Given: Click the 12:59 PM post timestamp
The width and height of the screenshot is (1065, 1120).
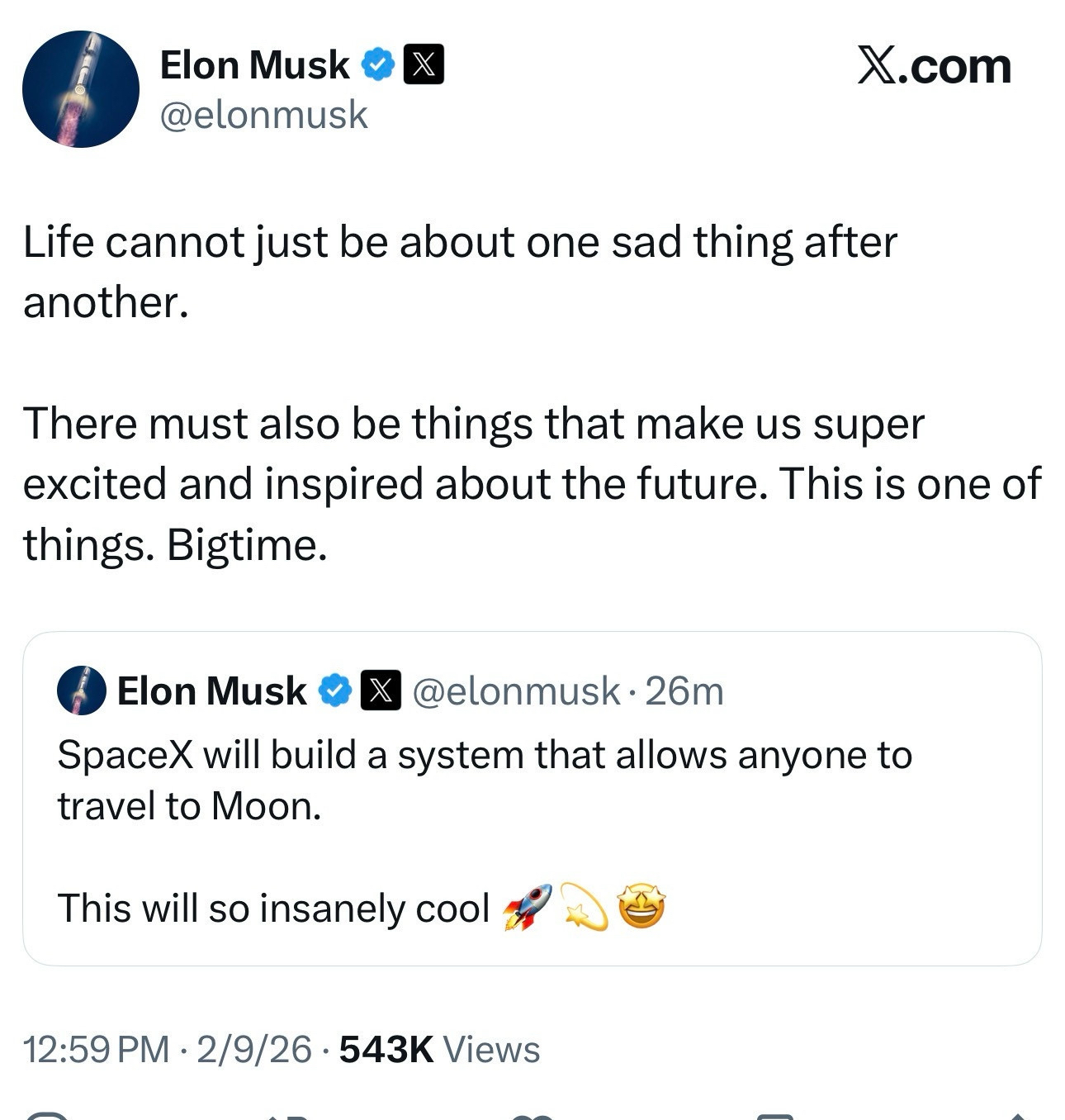Looking at the screenshot, I should (x=97, y=1050).
